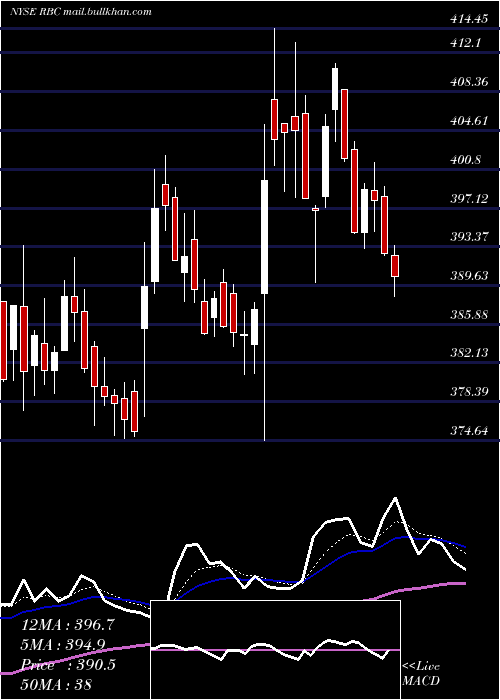Click the 393.37 price level label
Viewport: 500px width, 700px height.
[x=469, y=237]
